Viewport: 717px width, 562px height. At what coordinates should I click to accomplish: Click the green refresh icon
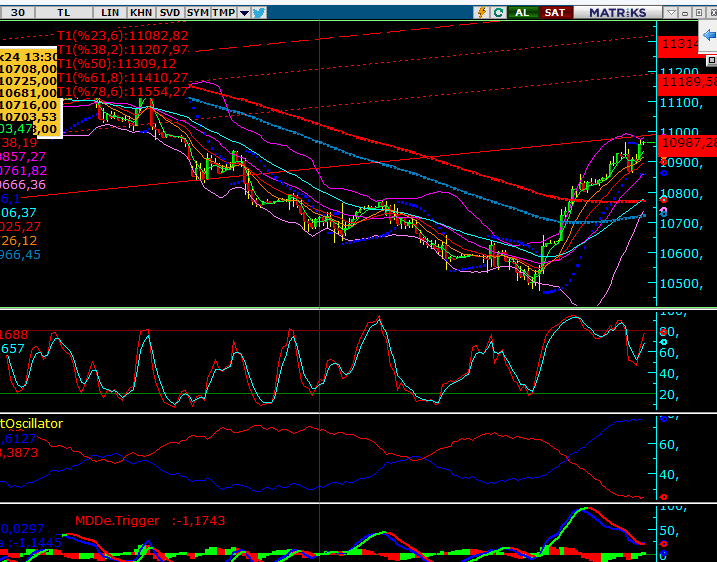click(x=498, y=12)
